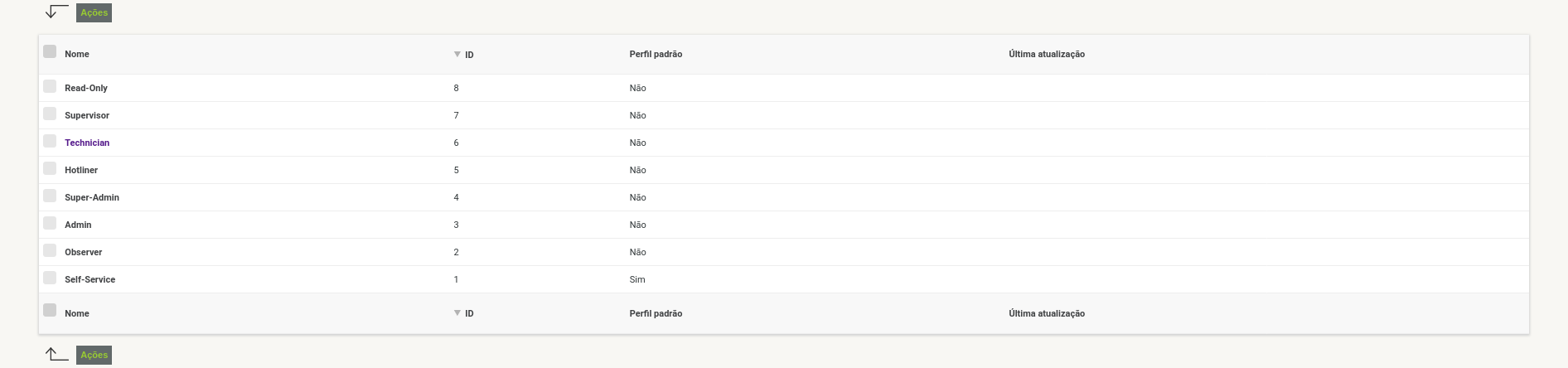The image size is (1568, 368).
Task: Open the bottom Ações button
Action: pyautogui.click(x=94, y=355)
